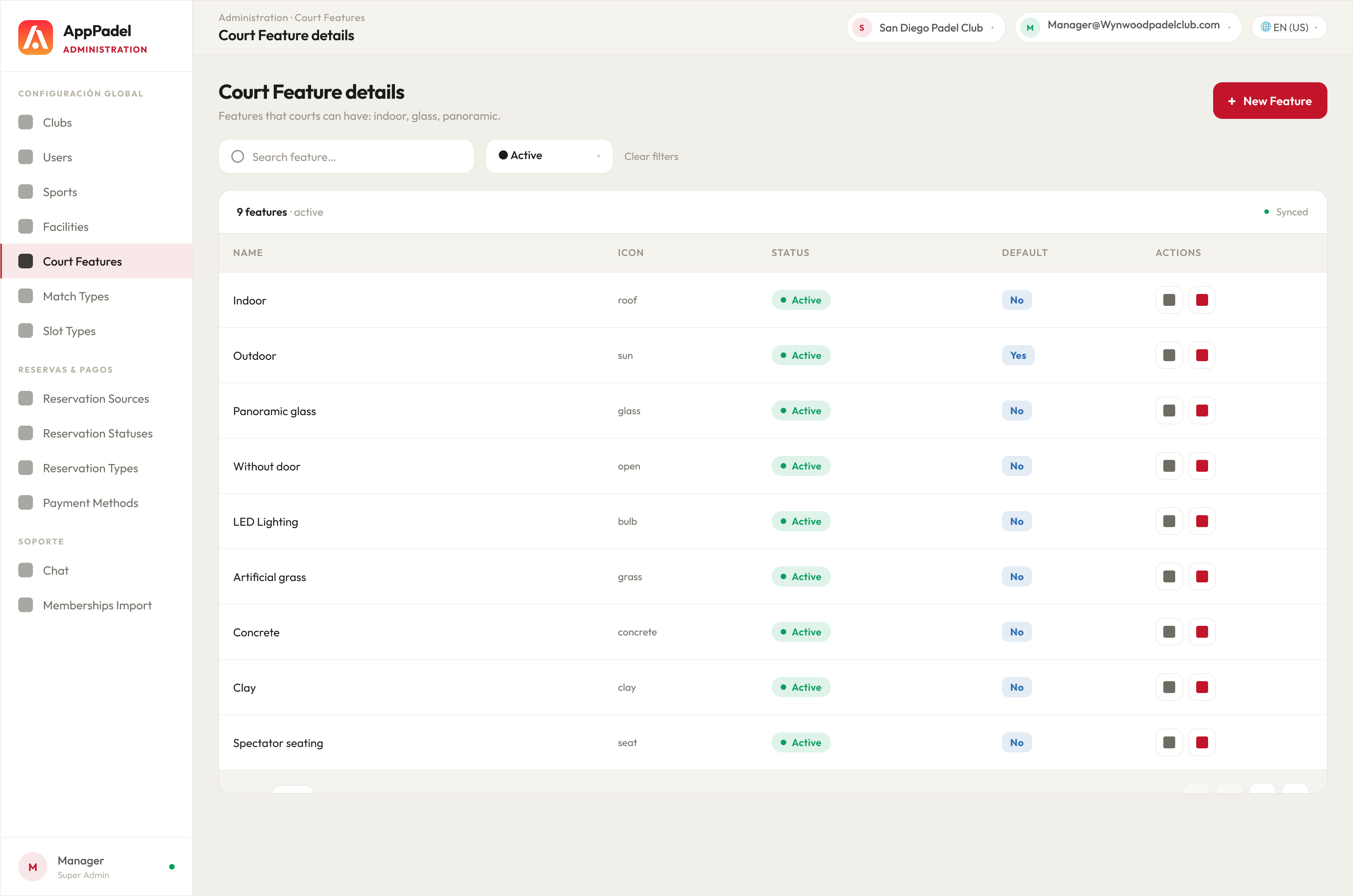Click the gray edit icon for Indoor
The width and height of the screenshot is (1353, 896).
pos(1169,300)
